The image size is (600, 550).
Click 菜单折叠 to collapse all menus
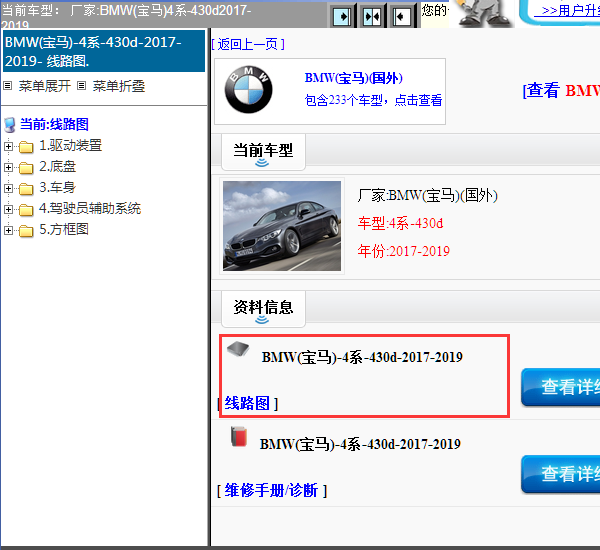119,86
